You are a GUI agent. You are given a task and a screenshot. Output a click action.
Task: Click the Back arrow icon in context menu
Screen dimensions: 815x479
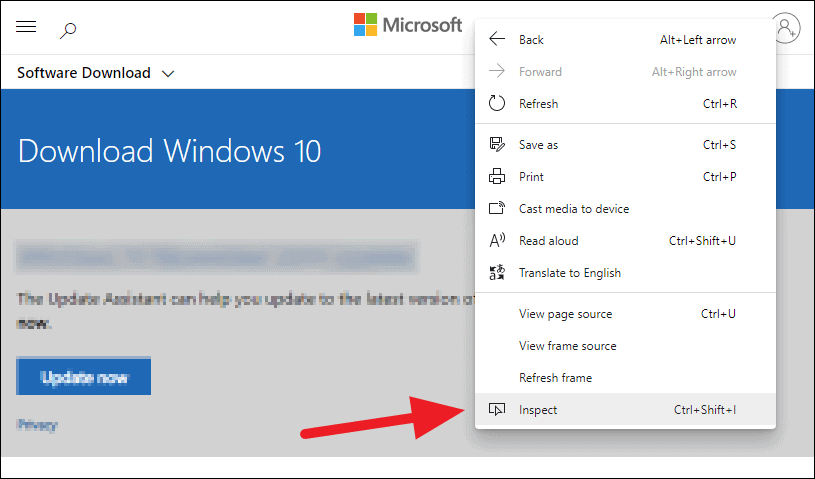click(x=497, y=39)
